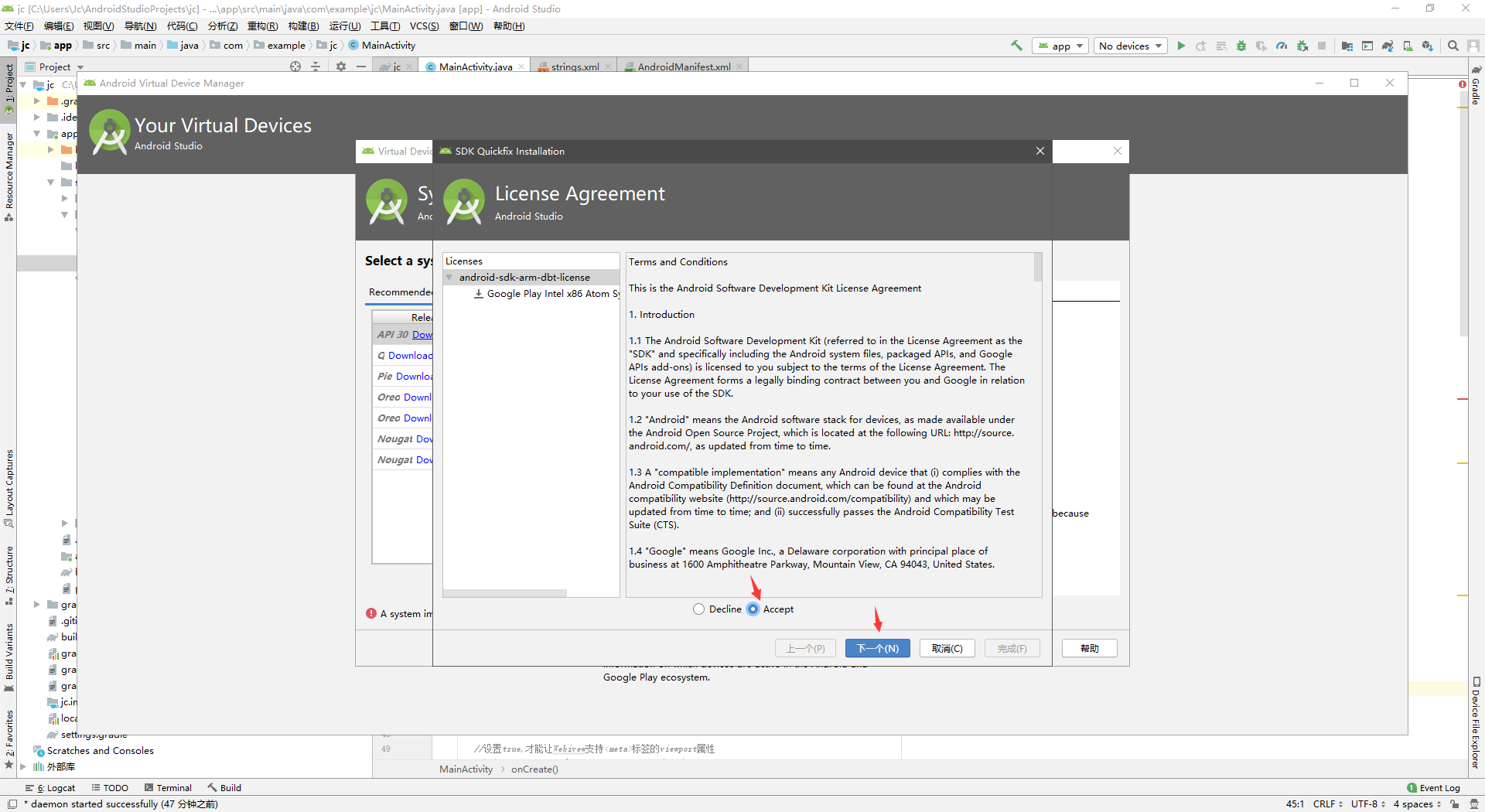The height and width of the screenshot is (812, 1485).
Task: Open the Project view dropdown
Action: [x=54, y=67]
